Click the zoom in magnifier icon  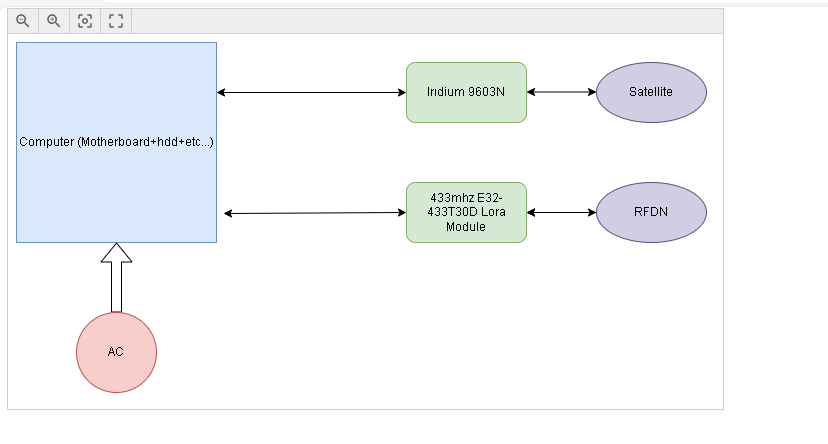coord(54,21)
